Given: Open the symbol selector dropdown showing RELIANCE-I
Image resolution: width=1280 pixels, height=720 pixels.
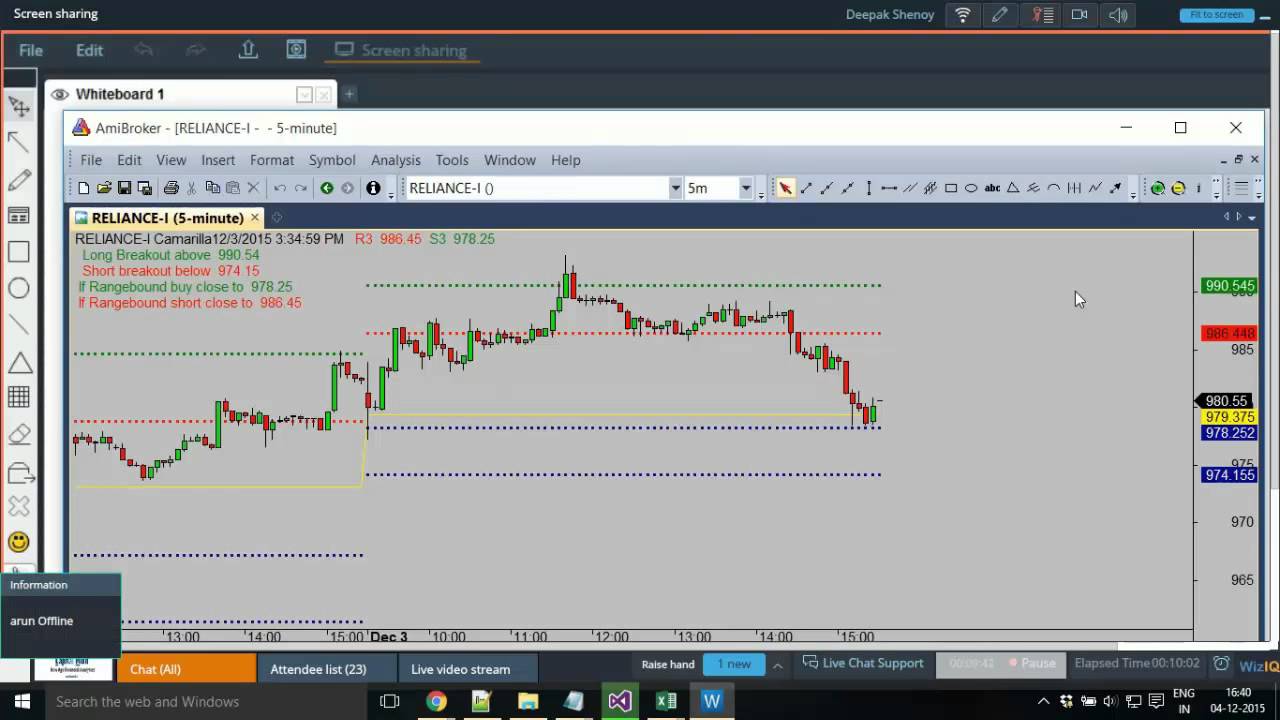Looking at the screenshot, I should click(675, 188).
